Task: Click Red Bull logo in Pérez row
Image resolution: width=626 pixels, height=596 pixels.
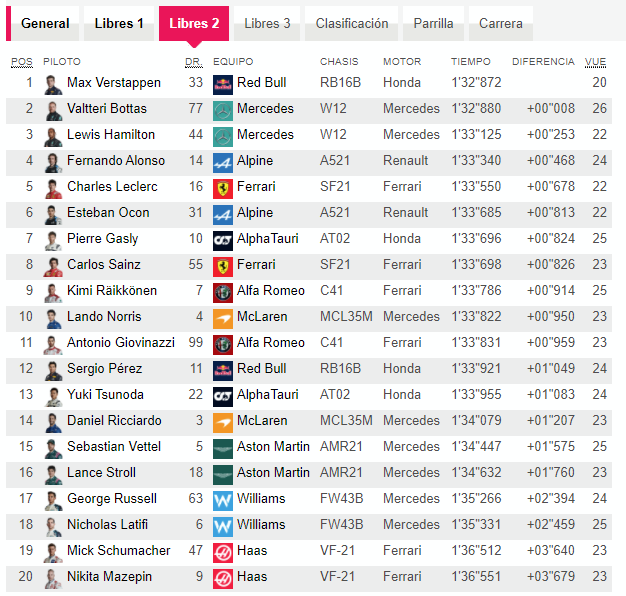Action: tap(223, 370)
